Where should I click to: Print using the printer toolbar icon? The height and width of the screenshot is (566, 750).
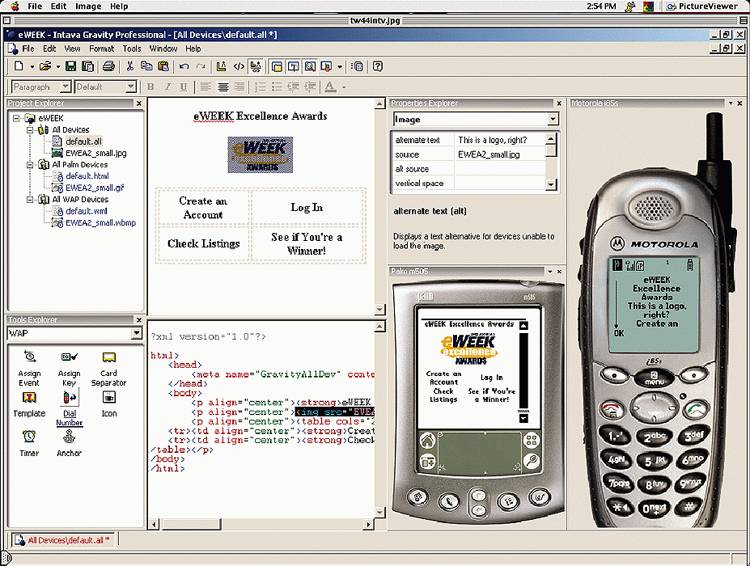click(109, 66)
